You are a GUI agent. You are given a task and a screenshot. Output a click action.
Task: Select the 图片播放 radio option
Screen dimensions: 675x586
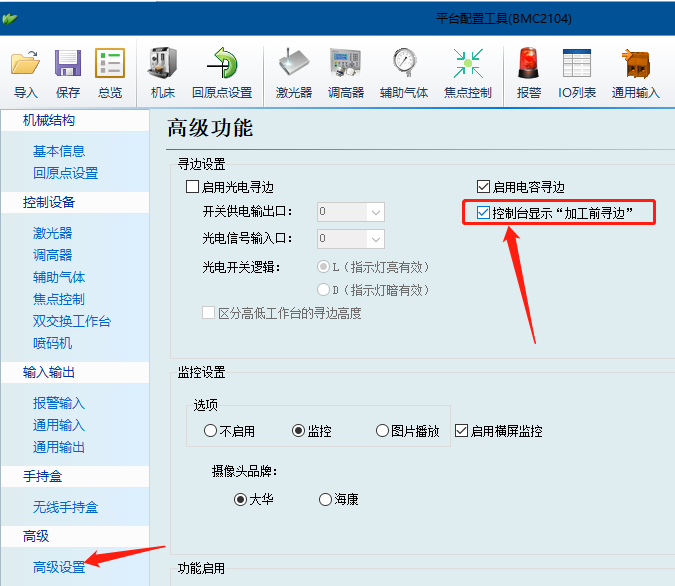click(382, 431)
